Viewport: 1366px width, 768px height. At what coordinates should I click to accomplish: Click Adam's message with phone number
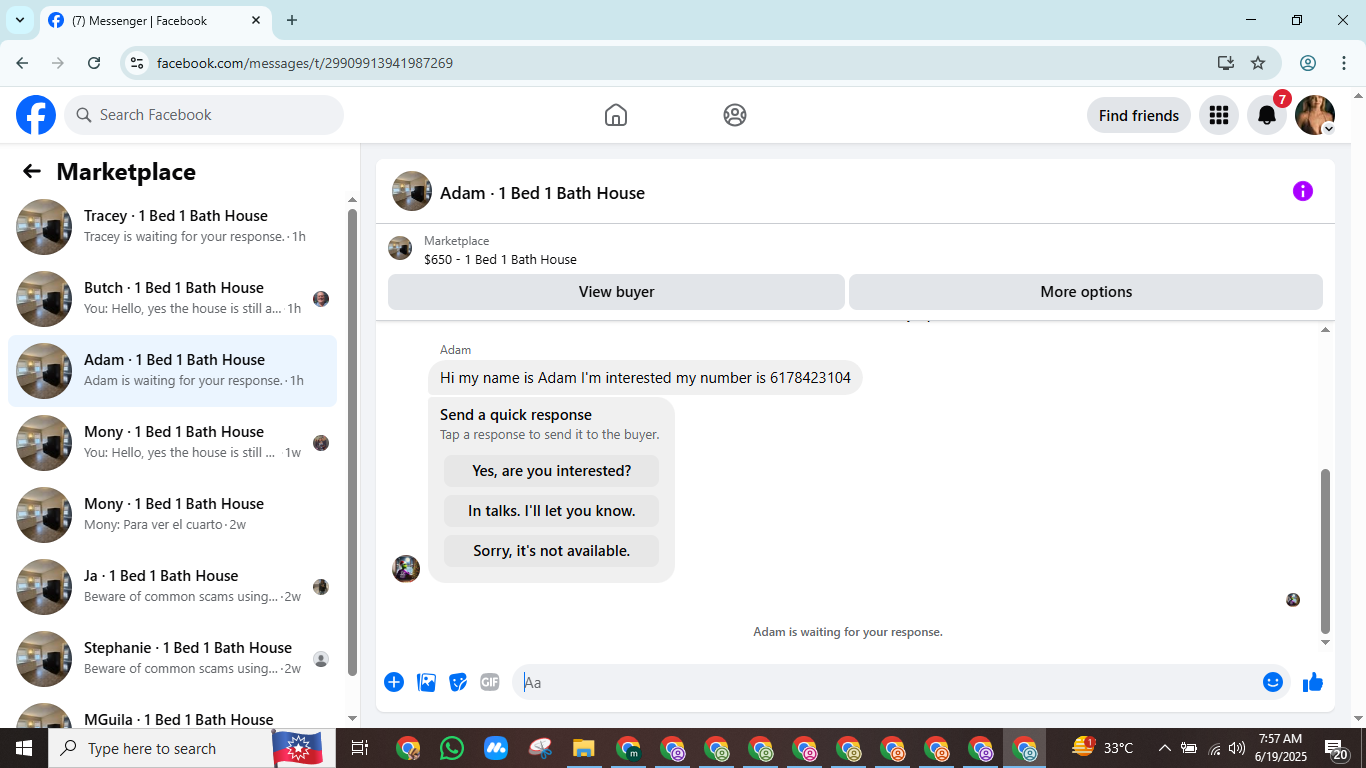(x=645, y=378)
